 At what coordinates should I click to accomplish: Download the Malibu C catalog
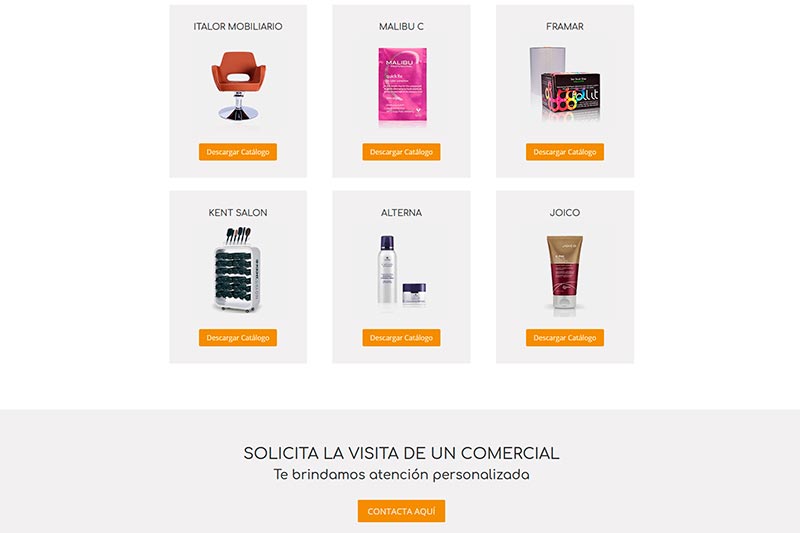click(x=402, y=152)
